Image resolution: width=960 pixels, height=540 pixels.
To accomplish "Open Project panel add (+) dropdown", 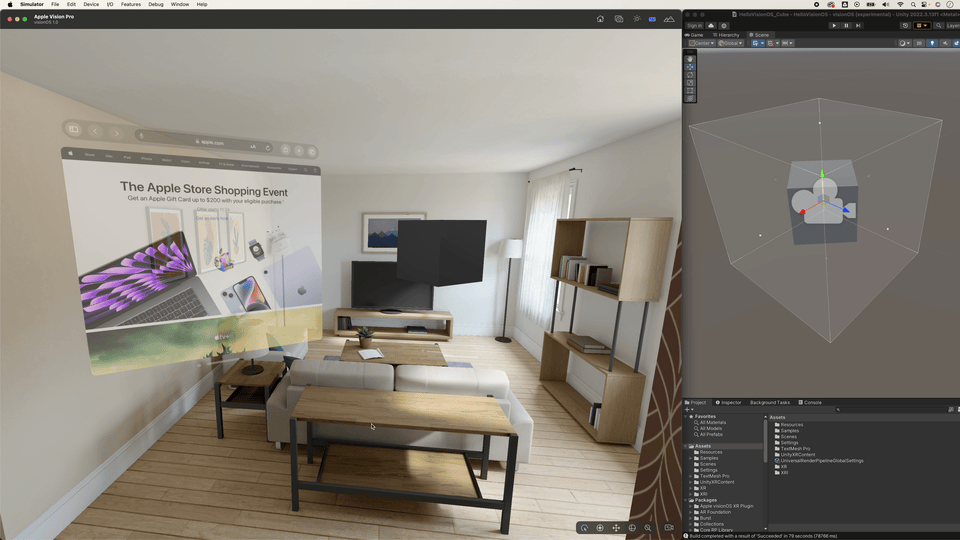I will 689,410.
